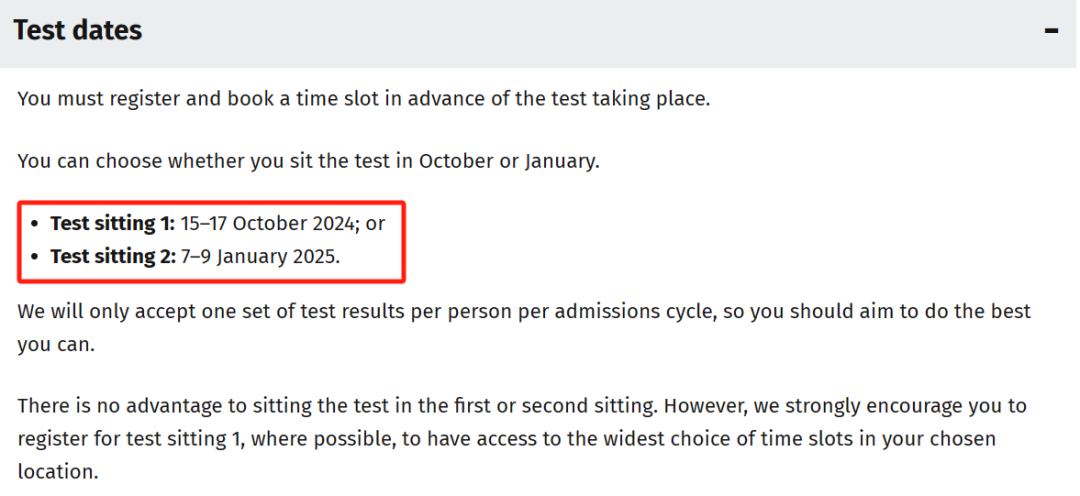Click the word 'location.' at paragraph end
The width and height of the screenshot is (1080, 496).
[x=59, y=472]
